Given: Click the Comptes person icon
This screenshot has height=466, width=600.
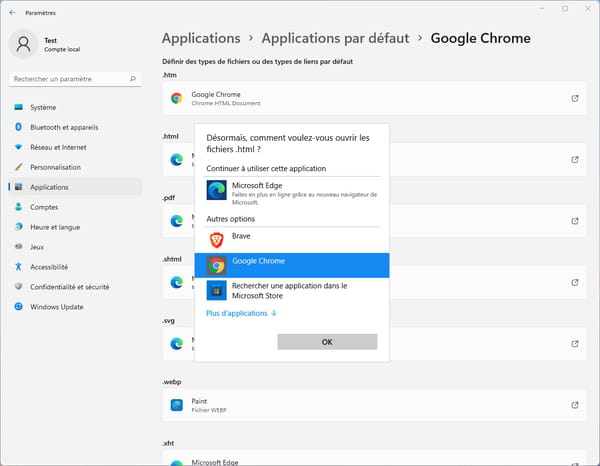Looking at the screenshot, I should [x=18, y=207].
